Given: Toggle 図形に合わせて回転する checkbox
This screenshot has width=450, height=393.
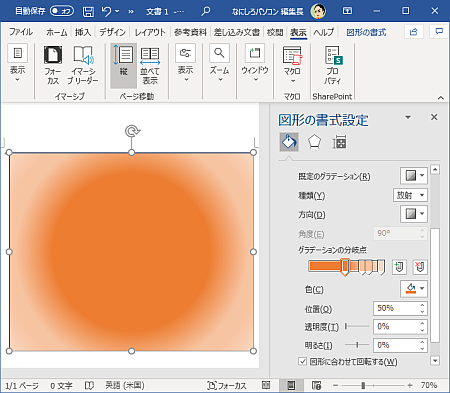Looking at the screenshot, I should [302, 361].
